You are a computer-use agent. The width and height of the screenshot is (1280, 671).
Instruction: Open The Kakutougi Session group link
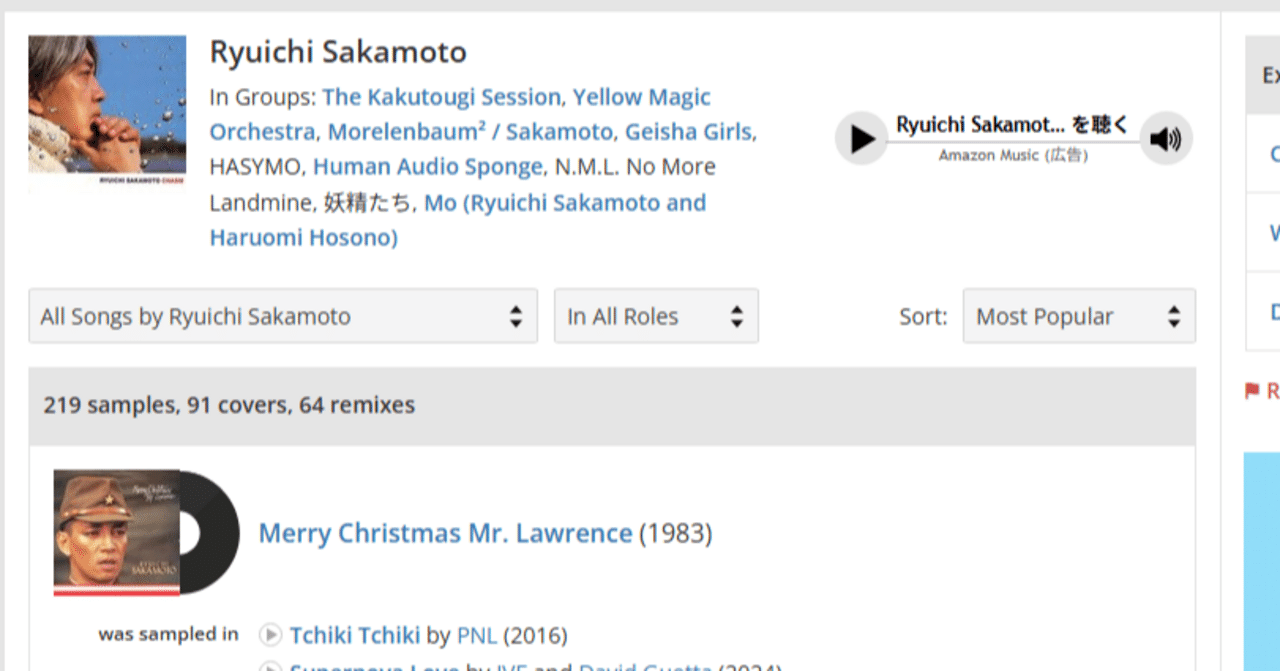441,97
